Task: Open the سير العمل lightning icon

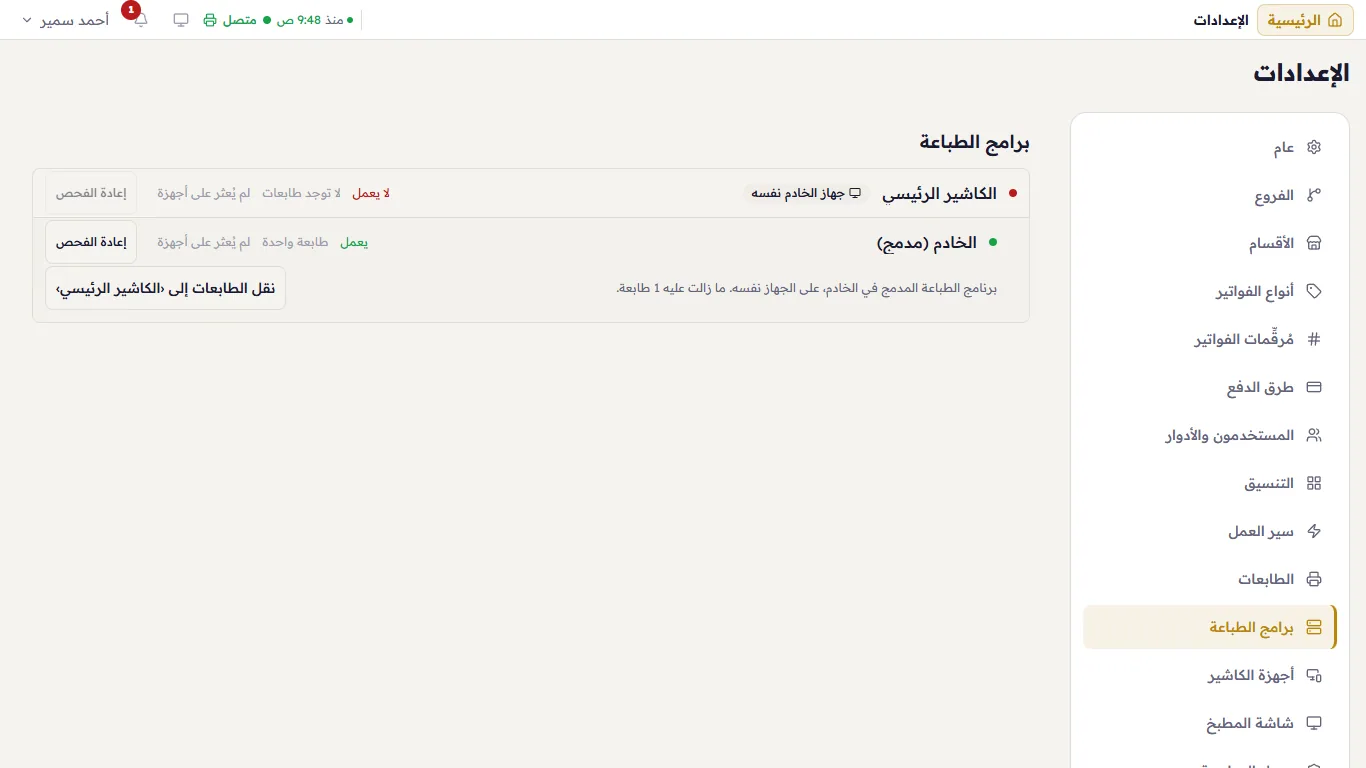Action: pos(1314,532)
